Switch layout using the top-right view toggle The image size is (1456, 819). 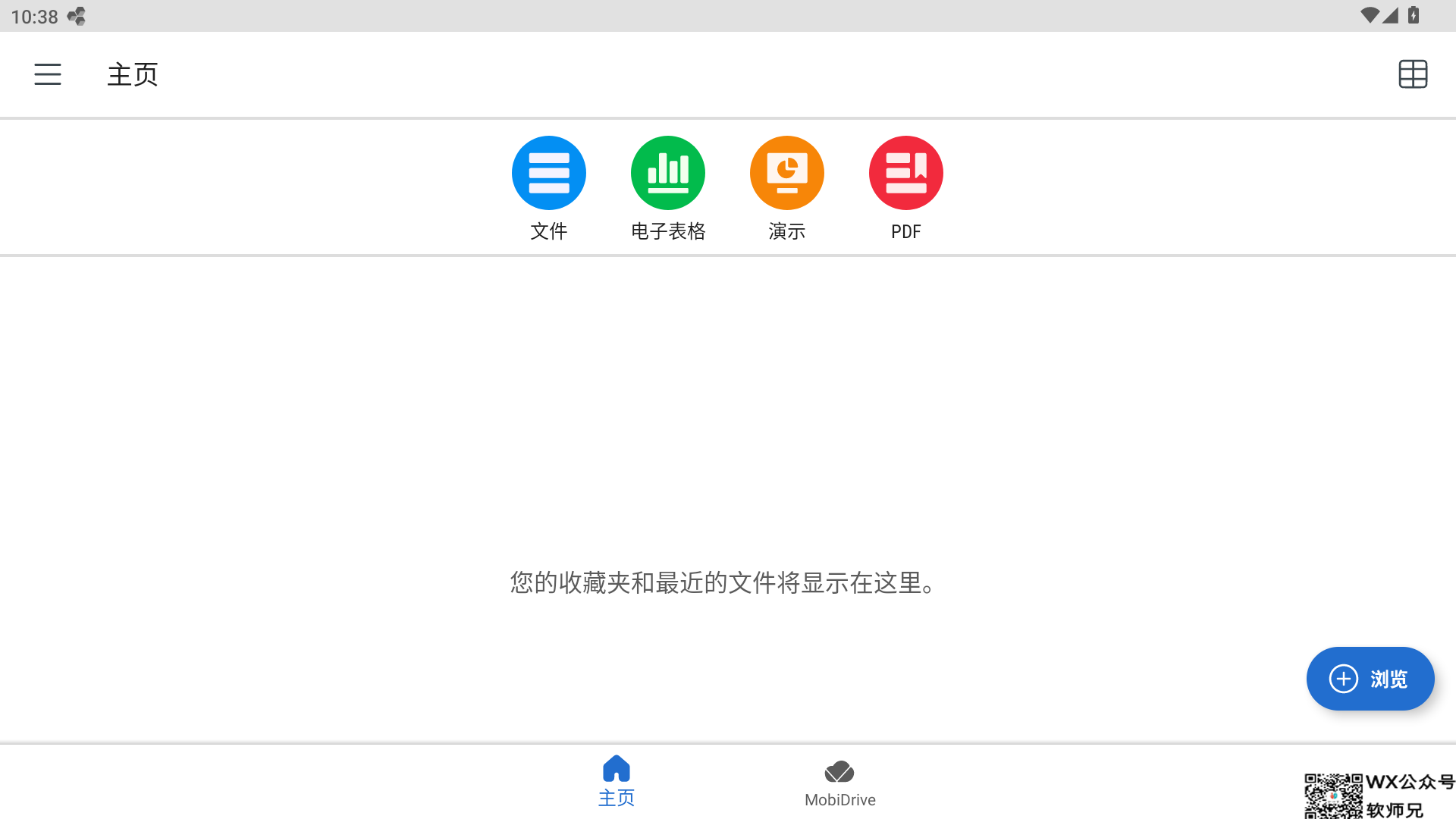[1414, 74]
